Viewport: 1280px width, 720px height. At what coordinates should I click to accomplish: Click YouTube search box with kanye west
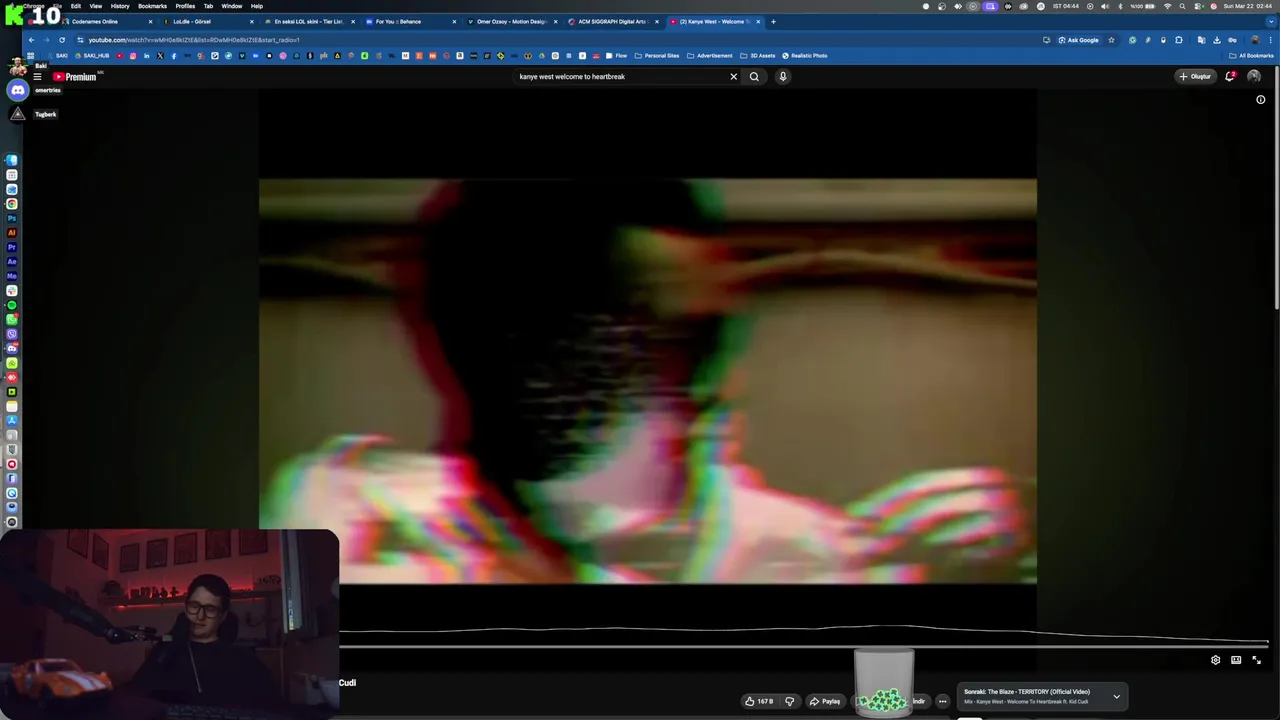[620, 76]
